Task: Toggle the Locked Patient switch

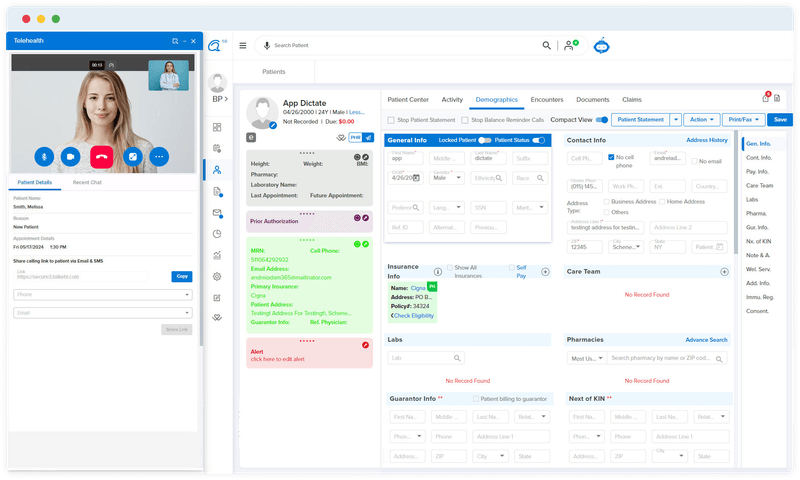Action: click(484, 140)
